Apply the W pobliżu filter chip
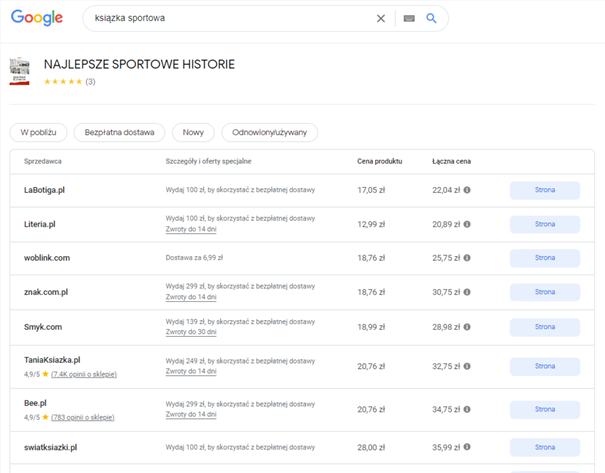This screenshot has width=605, height=473. (x=38, y=132)
